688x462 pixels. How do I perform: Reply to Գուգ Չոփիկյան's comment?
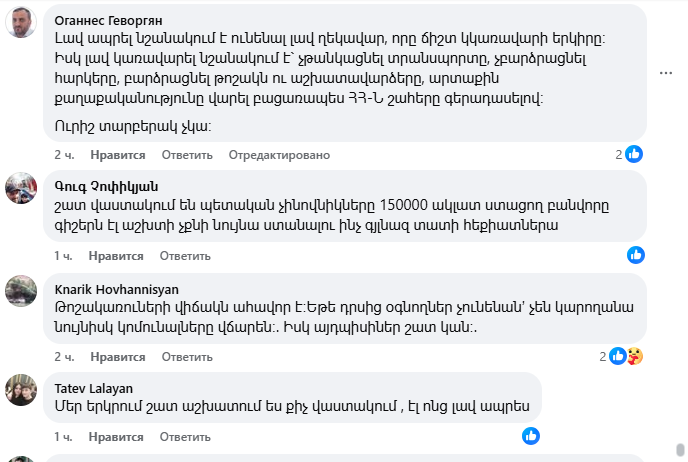point(187,256)
